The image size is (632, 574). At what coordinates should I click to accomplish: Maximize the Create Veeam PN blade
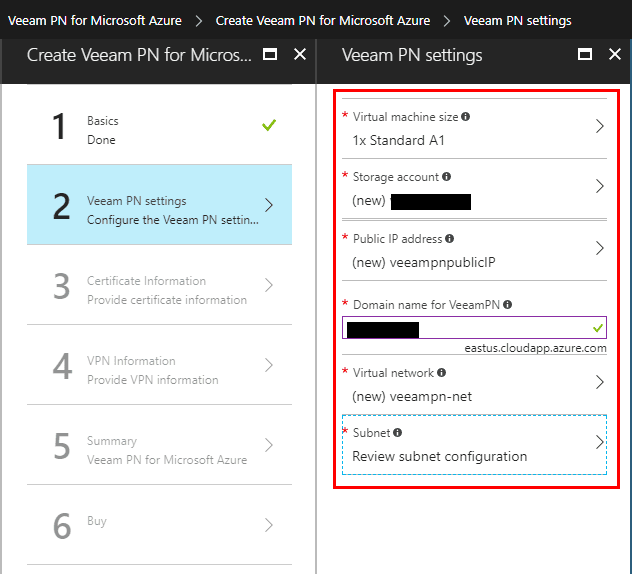coord(270,54)
